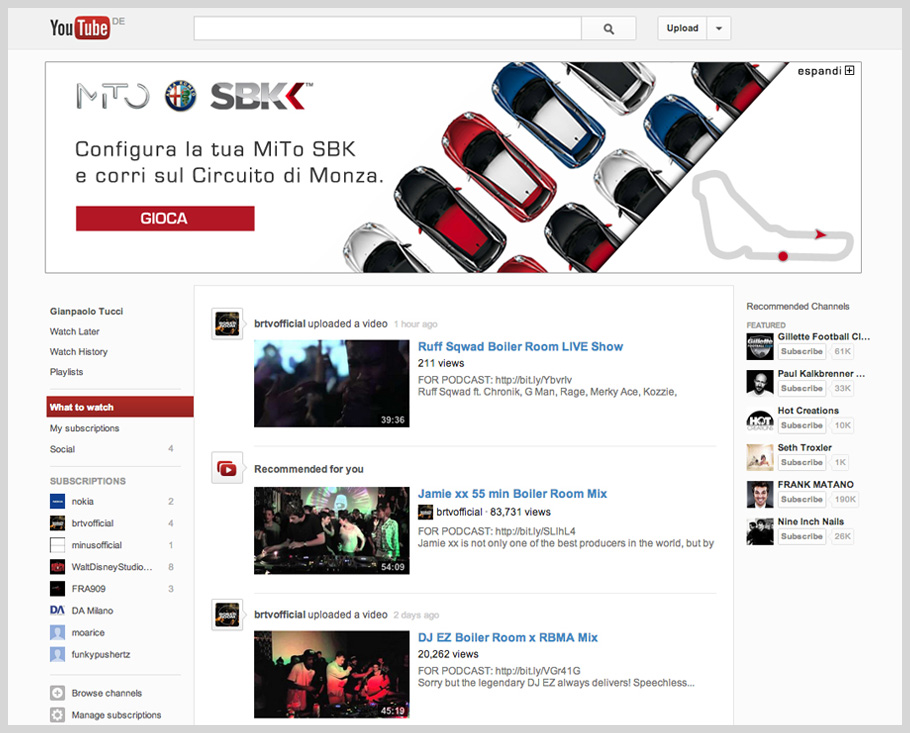Open Manage subscriptions text link
This screenshot has width=910, height=733.
tap(117, 715)
